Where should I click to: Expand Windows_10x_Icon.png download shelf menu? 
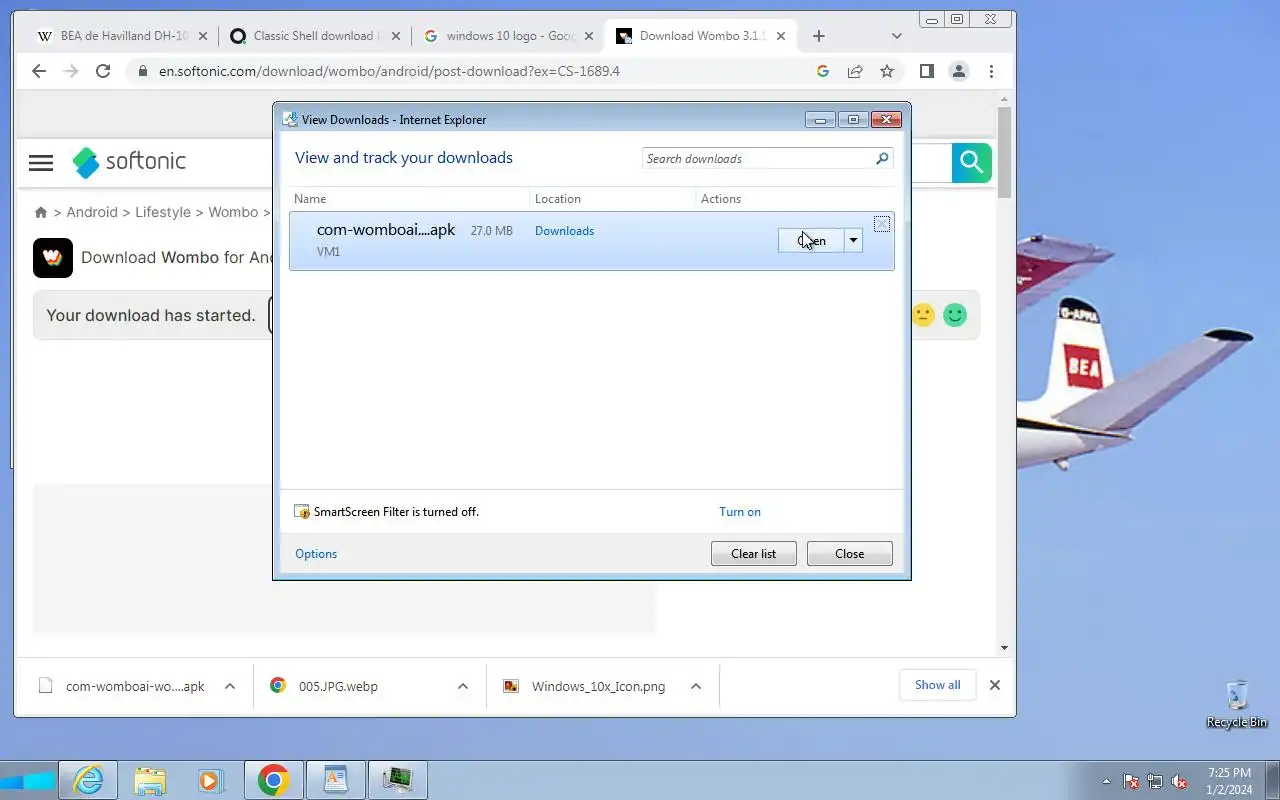[x=696, y=686]
